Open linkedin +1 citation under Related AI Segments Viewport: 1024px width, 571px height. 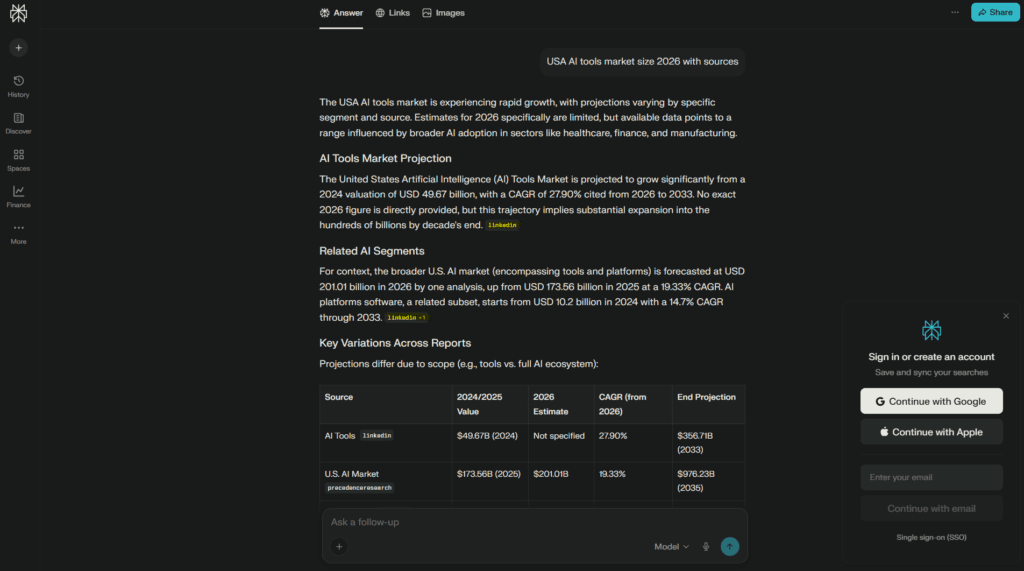406,318
